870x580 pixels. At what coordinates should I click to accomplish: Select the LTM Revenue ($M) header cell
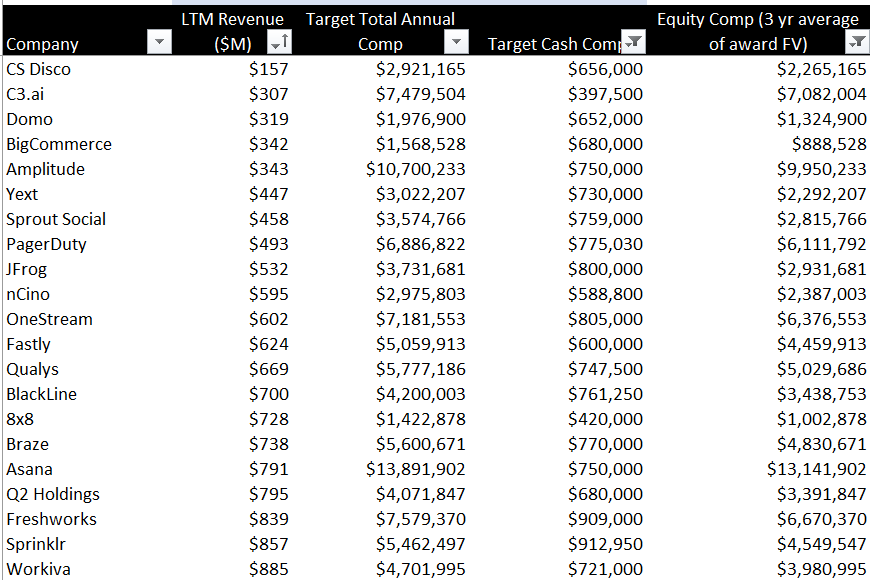tap(232, 31)
